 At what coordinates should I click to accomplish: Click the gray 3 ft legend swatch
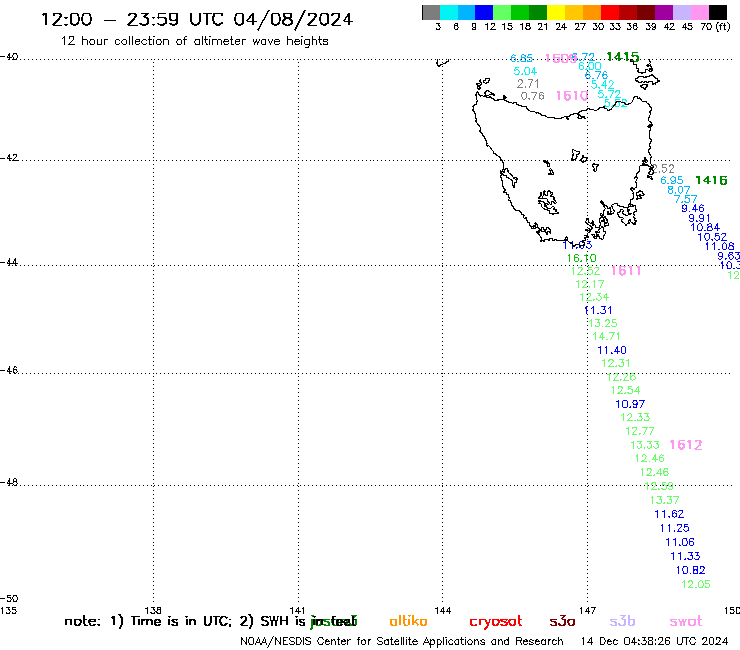pos(431,12)
